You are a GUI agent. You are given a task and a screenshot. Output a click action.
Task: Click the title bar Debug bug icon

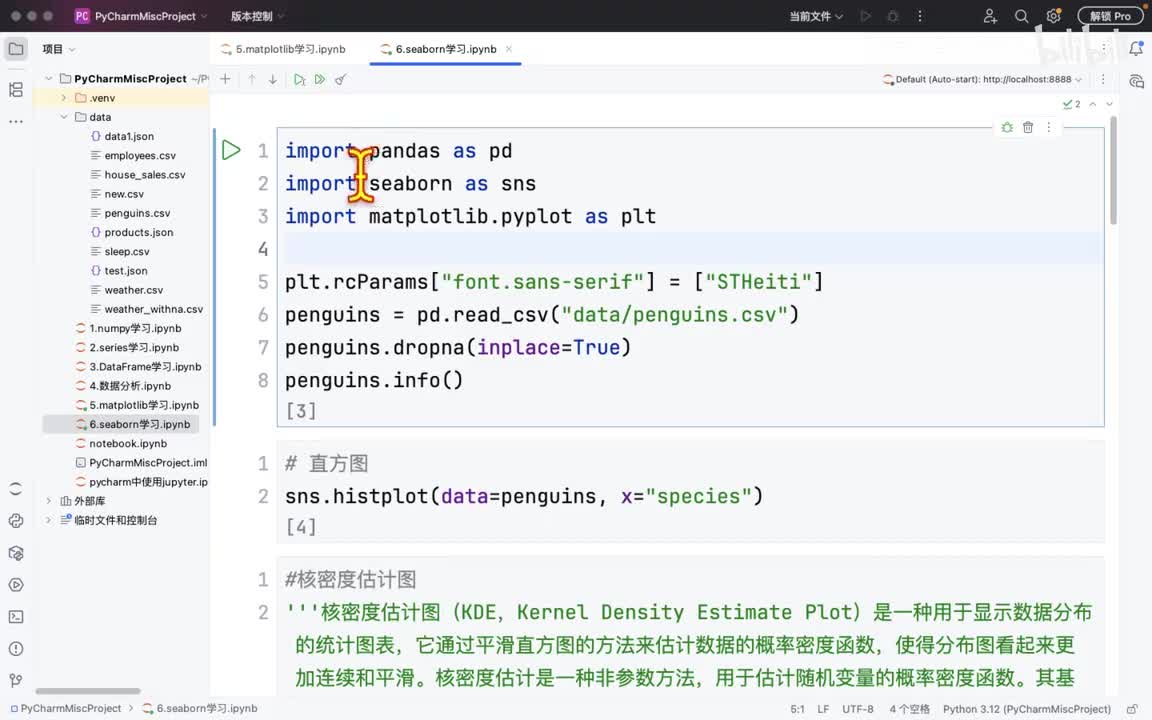[893, 16]
